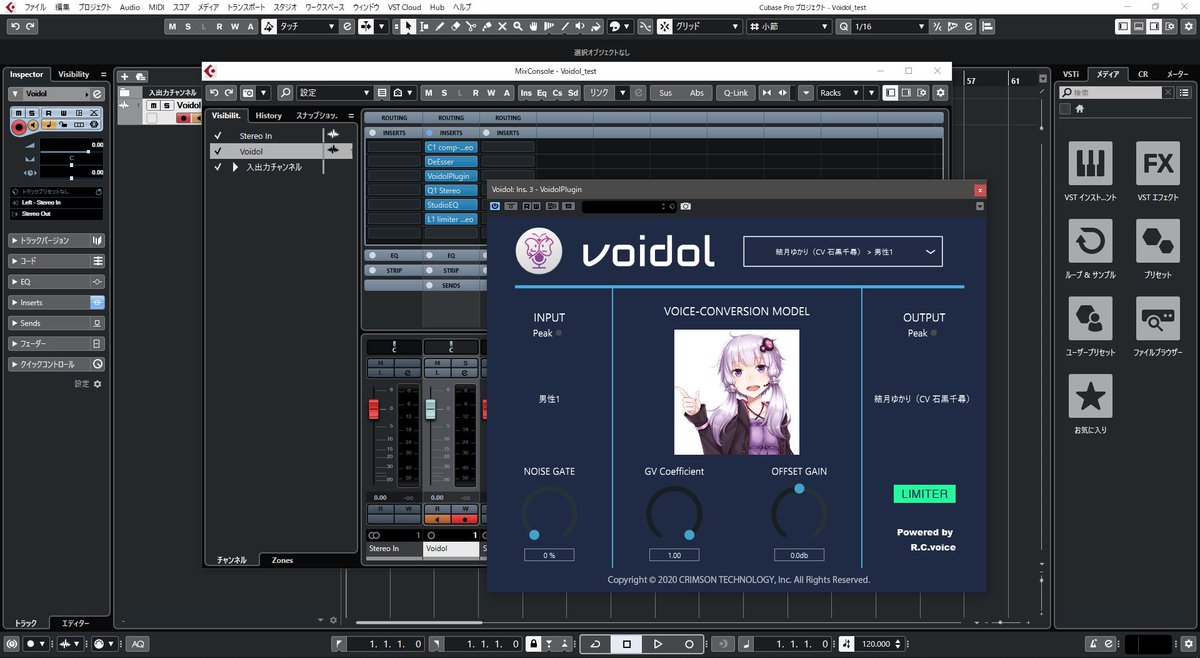Image resolution: width=1200 pixels, height=658 pixels.
Task: Open User Presets tile
Action: click(1090, 319)
